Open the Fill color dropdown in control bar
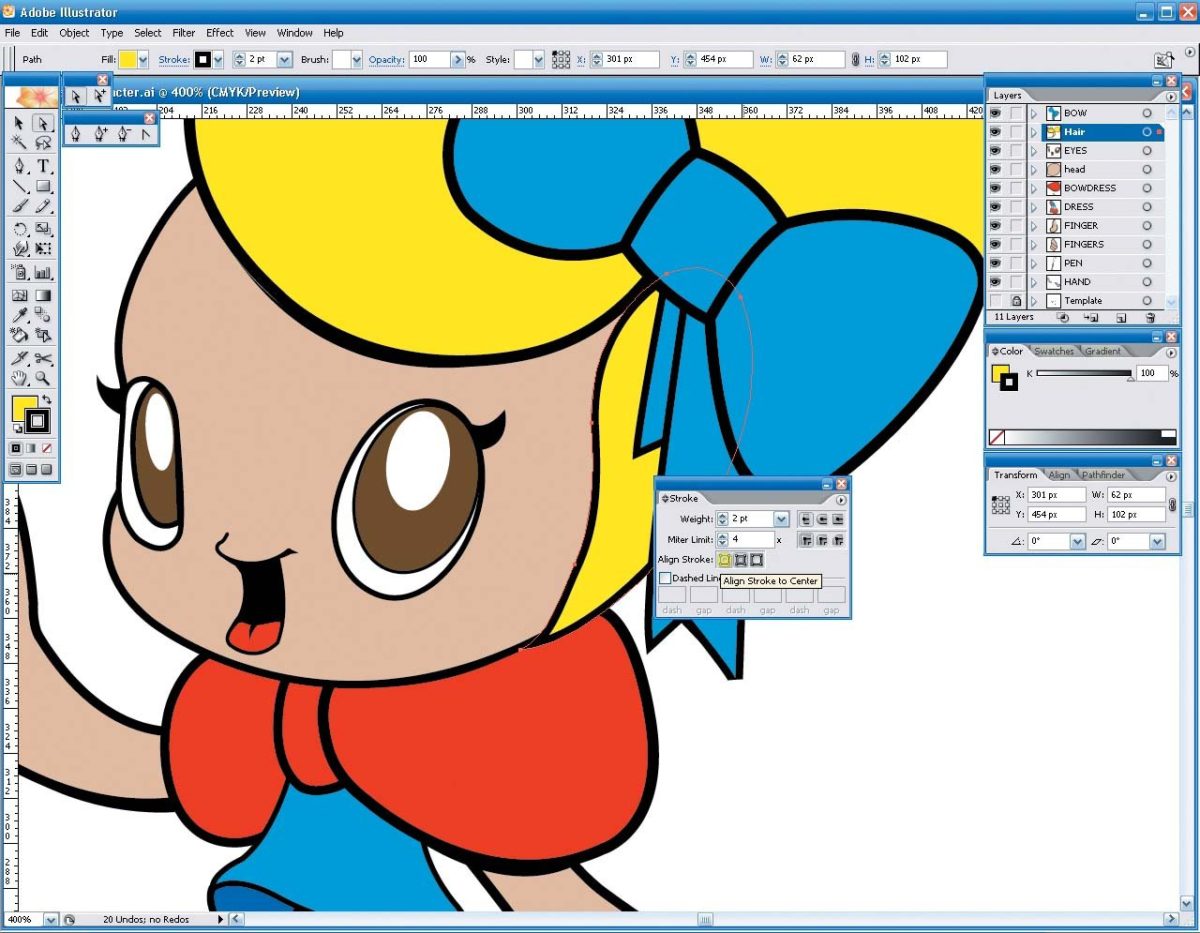Image resolution: width=1200 pixels, height=933 pixels. tap(143, 60)
